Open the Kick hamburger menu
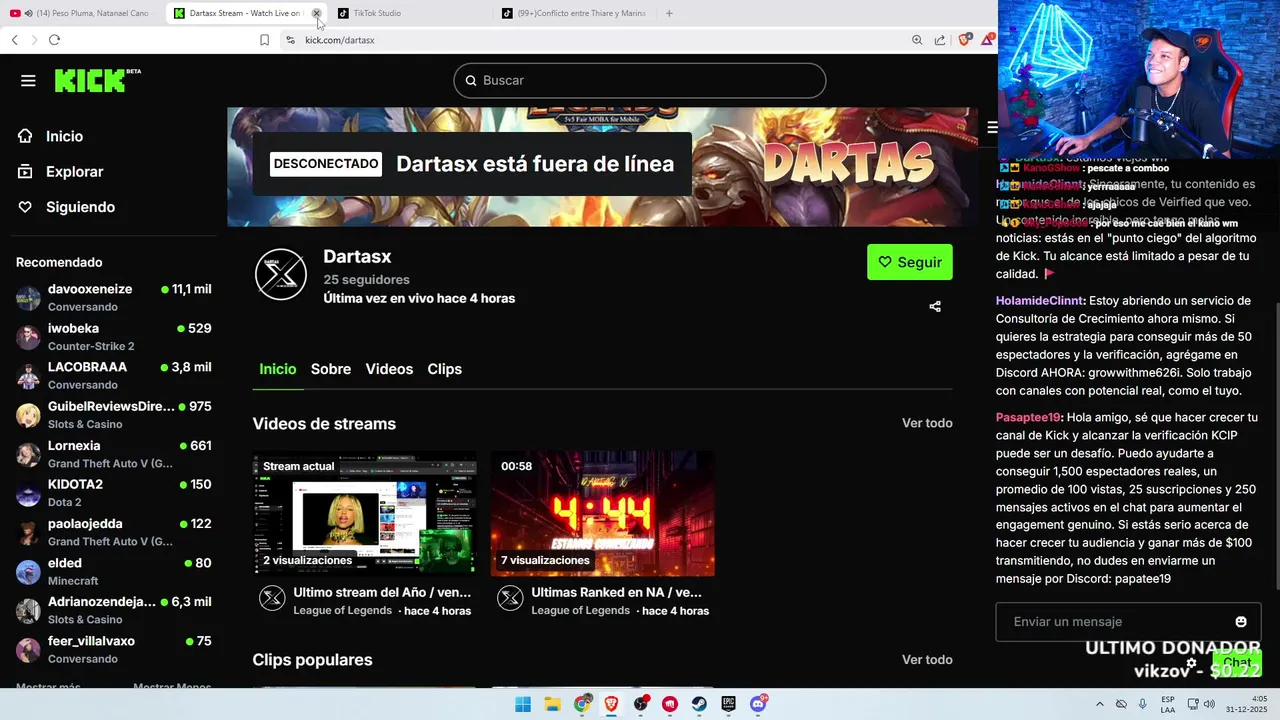This screenshot has width=1280, height=720. point(28,81)
